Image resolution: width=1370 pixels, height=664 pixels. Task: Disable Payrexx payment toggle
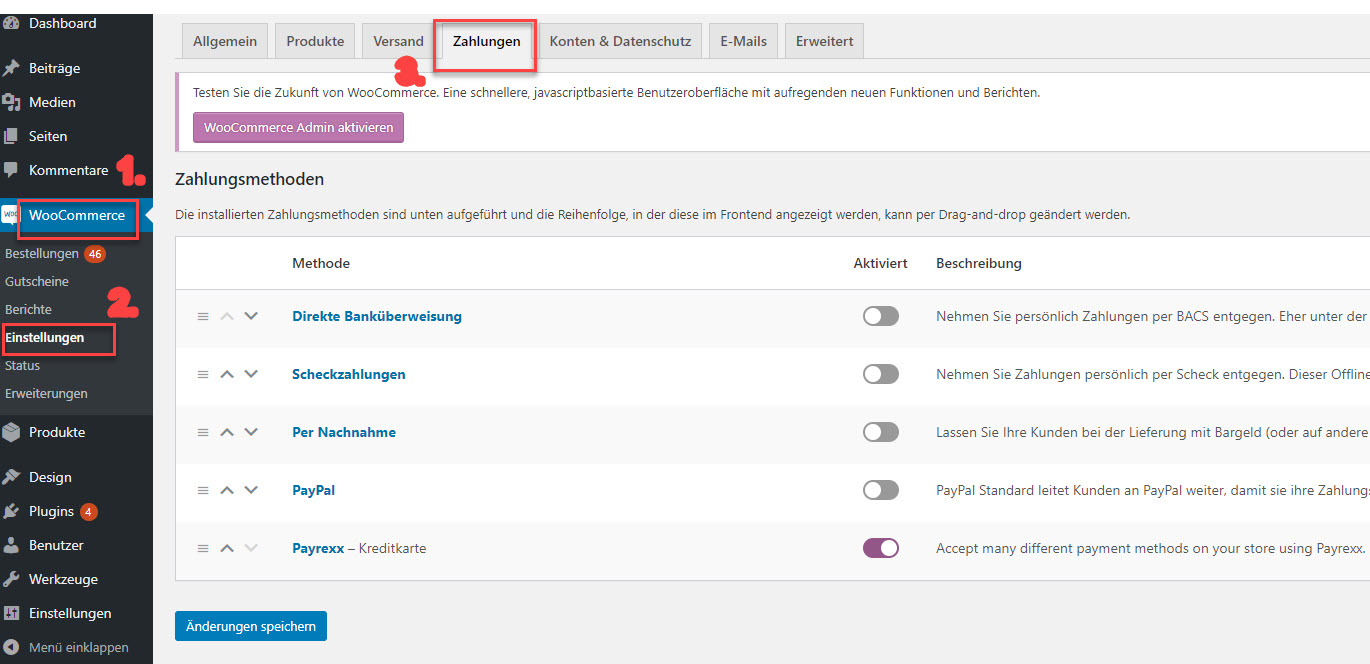(881, 548)
